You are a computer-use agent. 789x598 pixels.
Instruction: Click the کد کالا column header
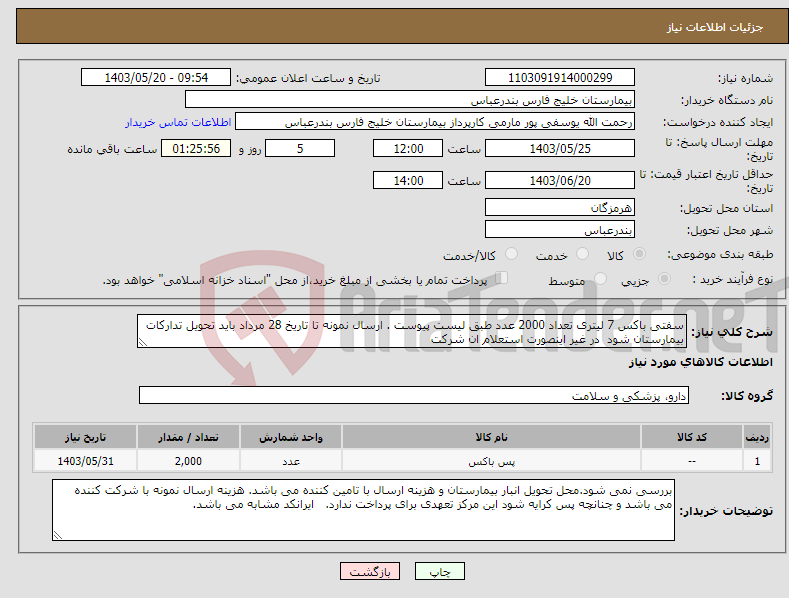point(692,437)
